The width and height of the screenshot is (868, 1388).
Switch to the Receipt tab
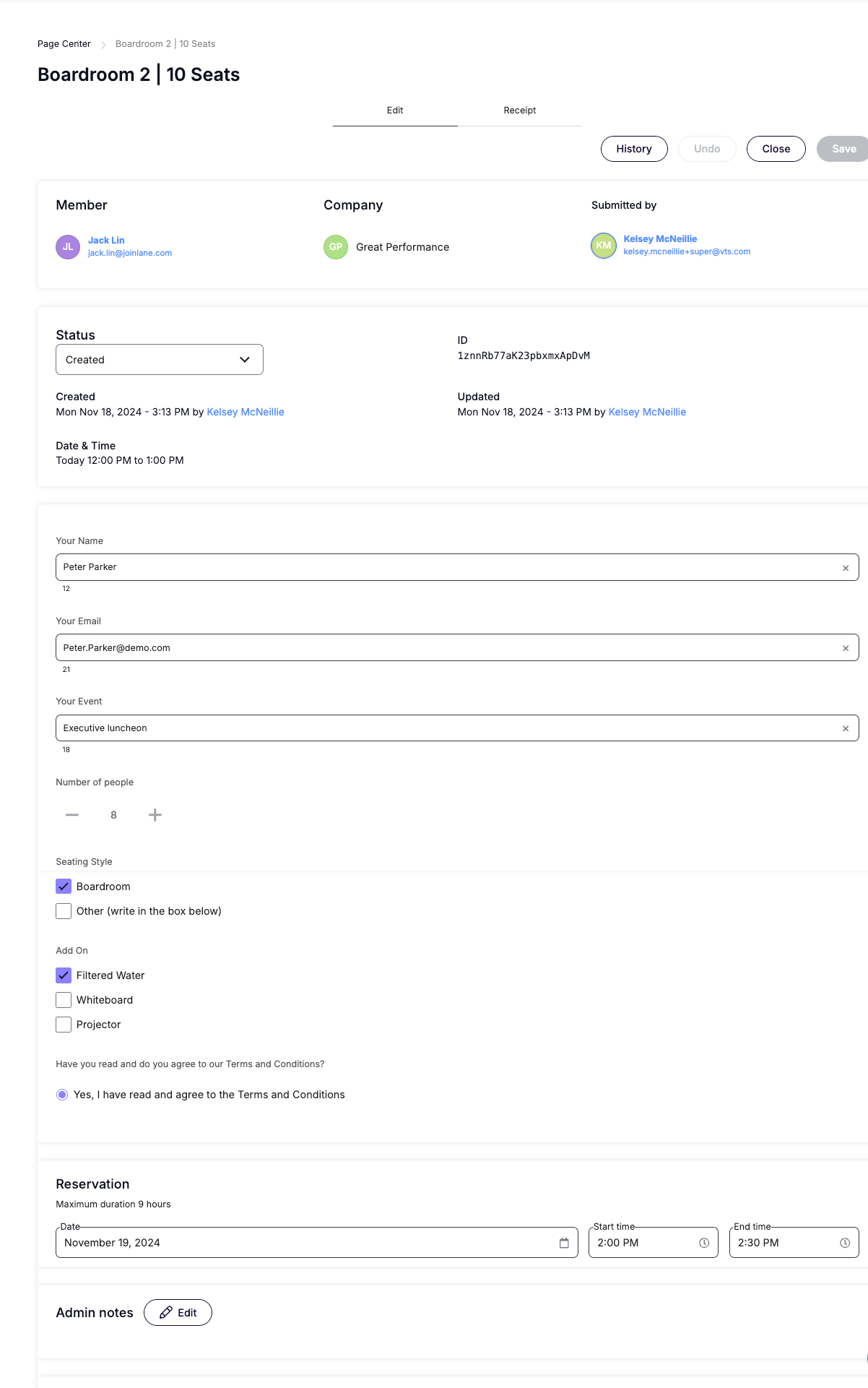click(x=520, y=111)
